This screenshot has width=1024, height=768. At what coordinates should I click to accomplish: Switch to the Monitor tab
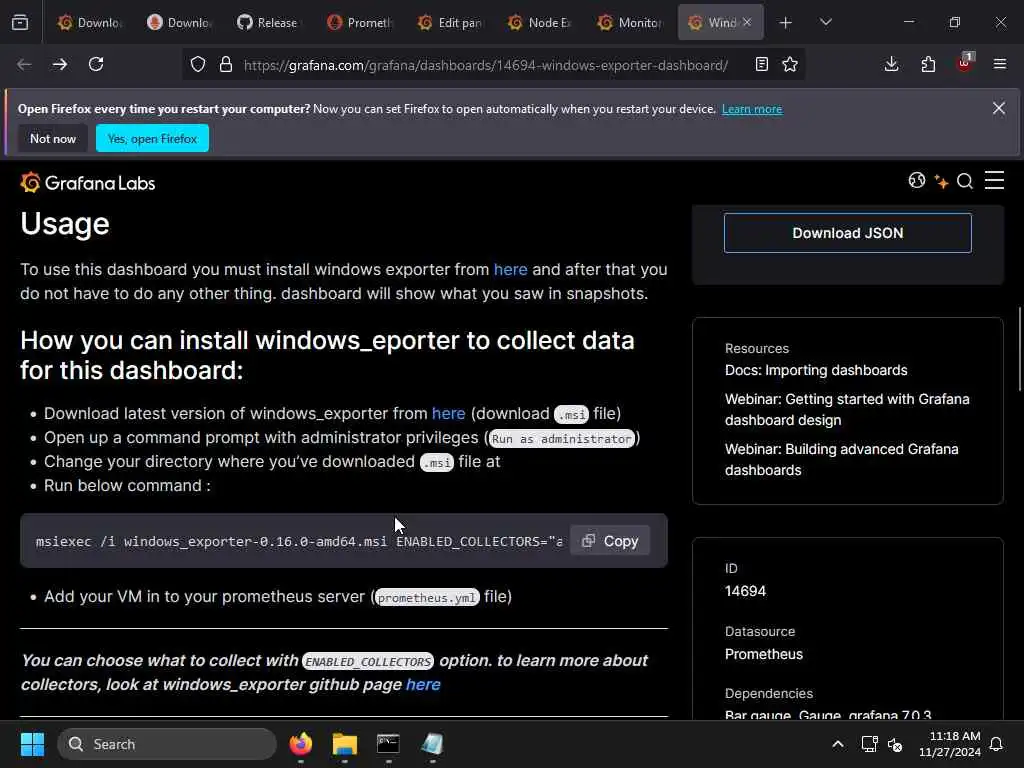tap(629, 23)
